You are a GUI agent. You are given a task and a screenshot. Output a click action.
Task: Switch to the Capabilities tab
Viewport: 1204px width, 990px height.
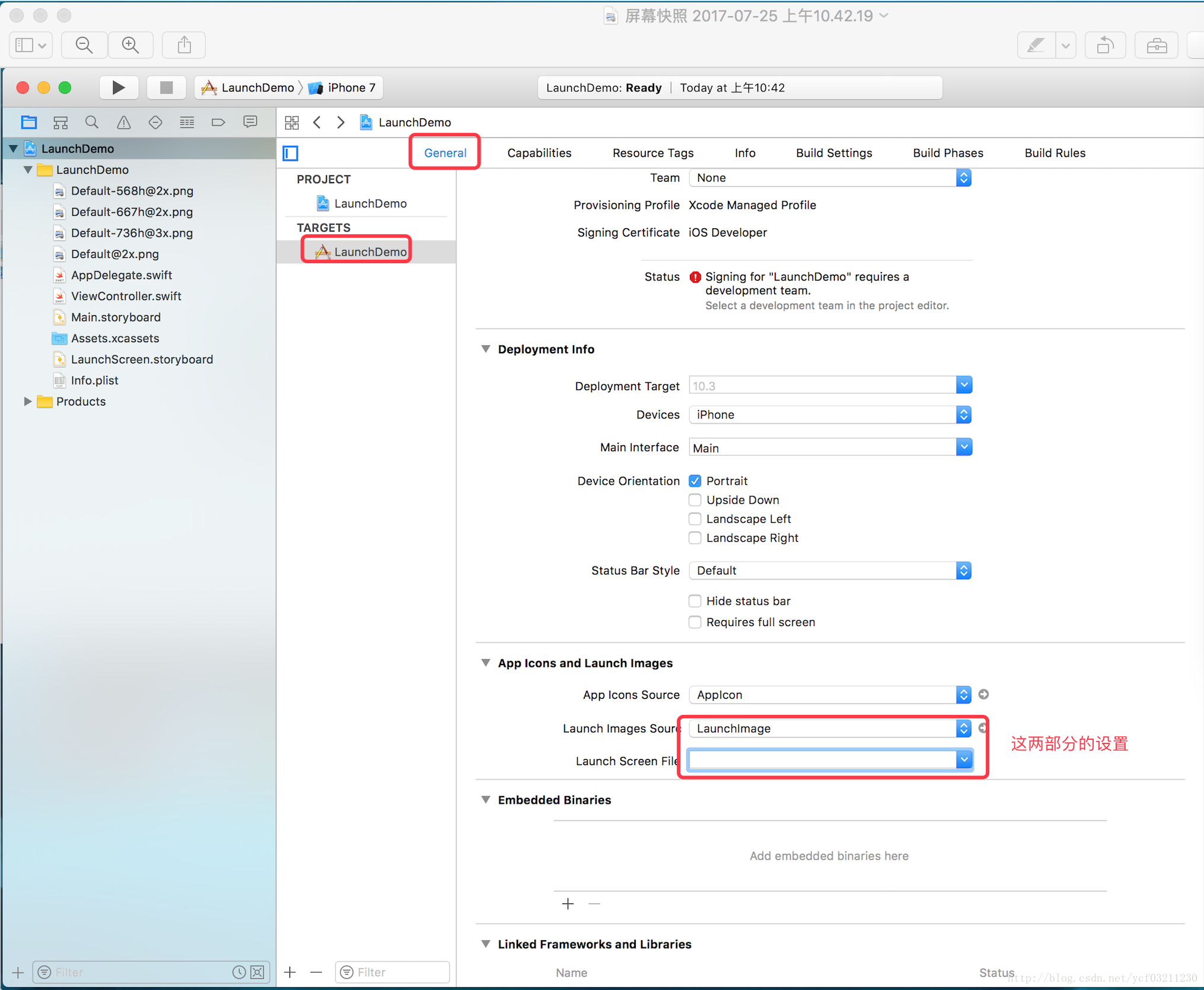coord(539,153)
